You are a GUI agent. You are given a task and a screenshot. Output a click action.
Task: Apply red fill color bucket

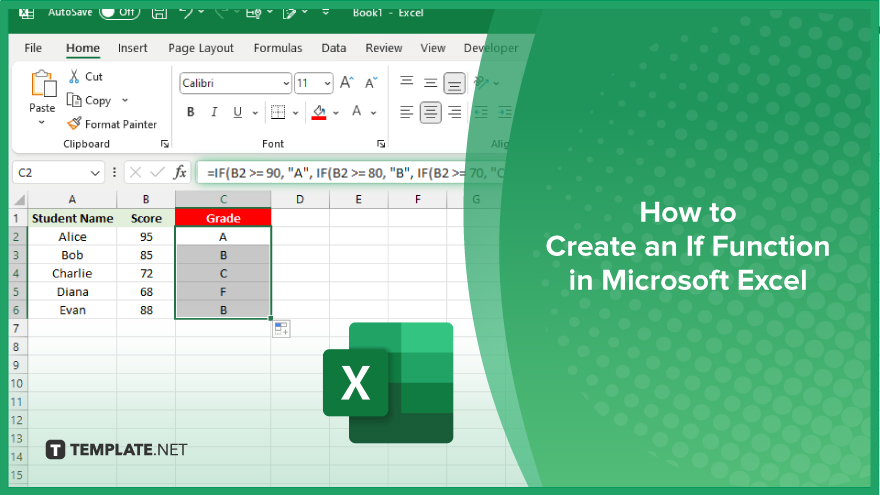[x=319, y=112]
